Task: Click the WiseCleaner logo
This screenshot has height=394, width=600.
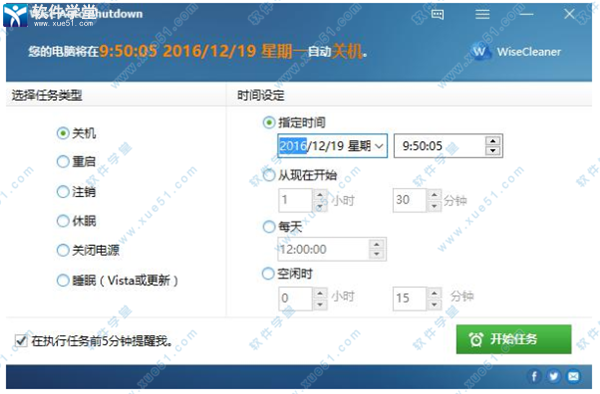Action: pyautogui.click(x=516, y=51)
